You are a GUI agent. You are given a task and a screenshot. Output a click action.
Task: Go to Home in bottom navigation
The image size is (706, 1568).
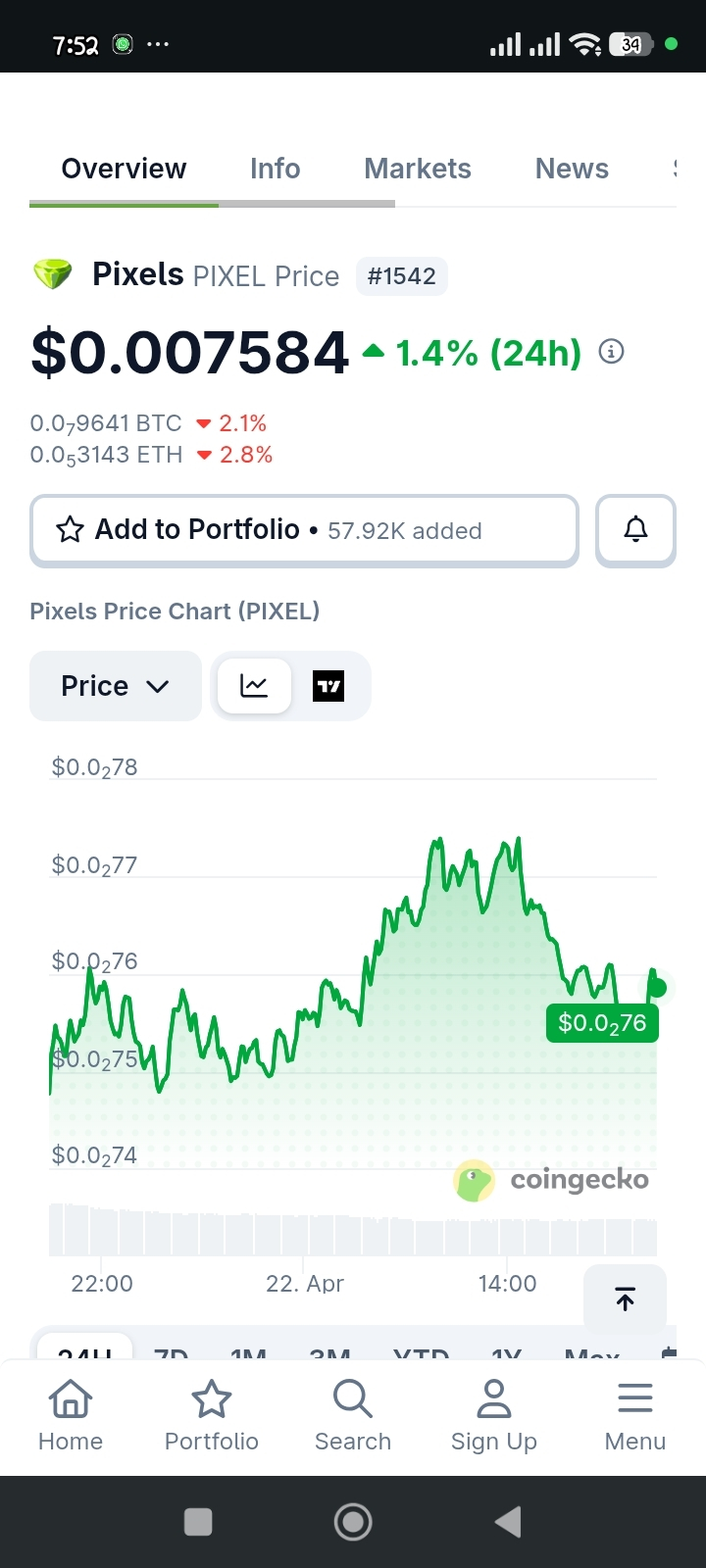click(x=71, y=1415)
